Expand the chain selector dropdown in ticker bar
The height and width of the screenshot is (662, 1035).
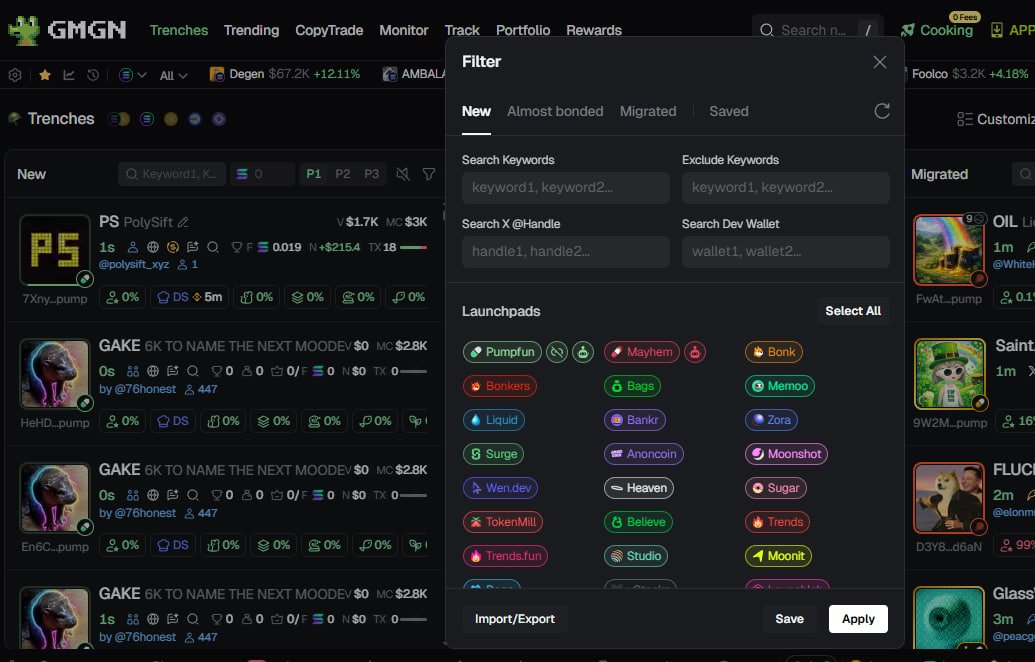(x=132, y=75)
